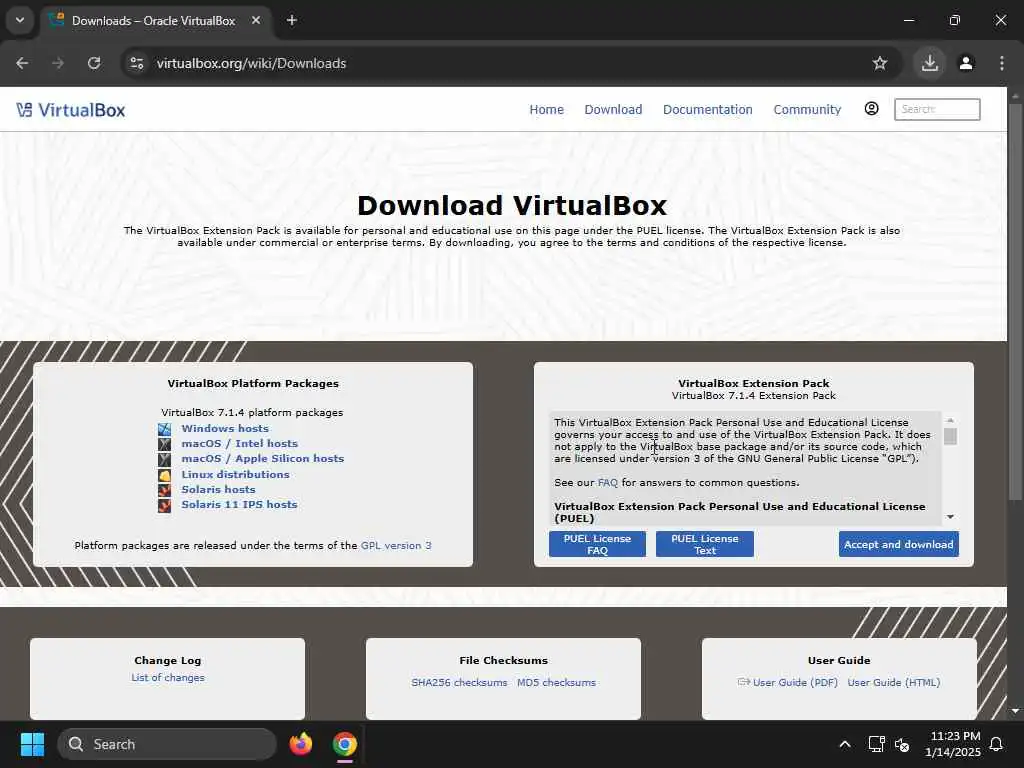Image resolution: width=1024 pixels, height=768 pixels.
Task: Click the address bar URL virtualbox.org/wiki/Downloads
Action: (251, 63)
